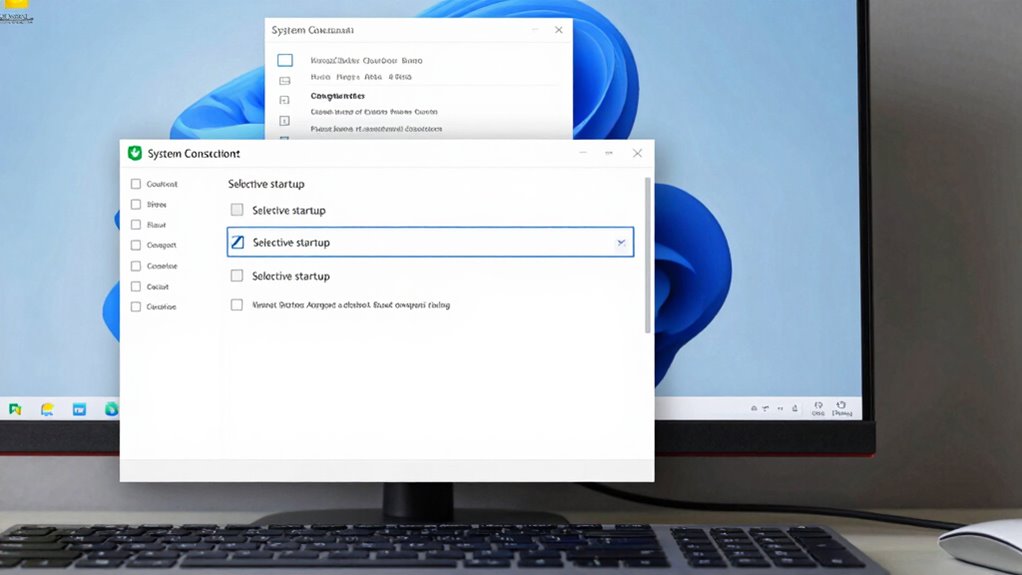Screen dimensions: 1022x575
Task: Click the long option text at the list bottom
Action: [351, 304]
